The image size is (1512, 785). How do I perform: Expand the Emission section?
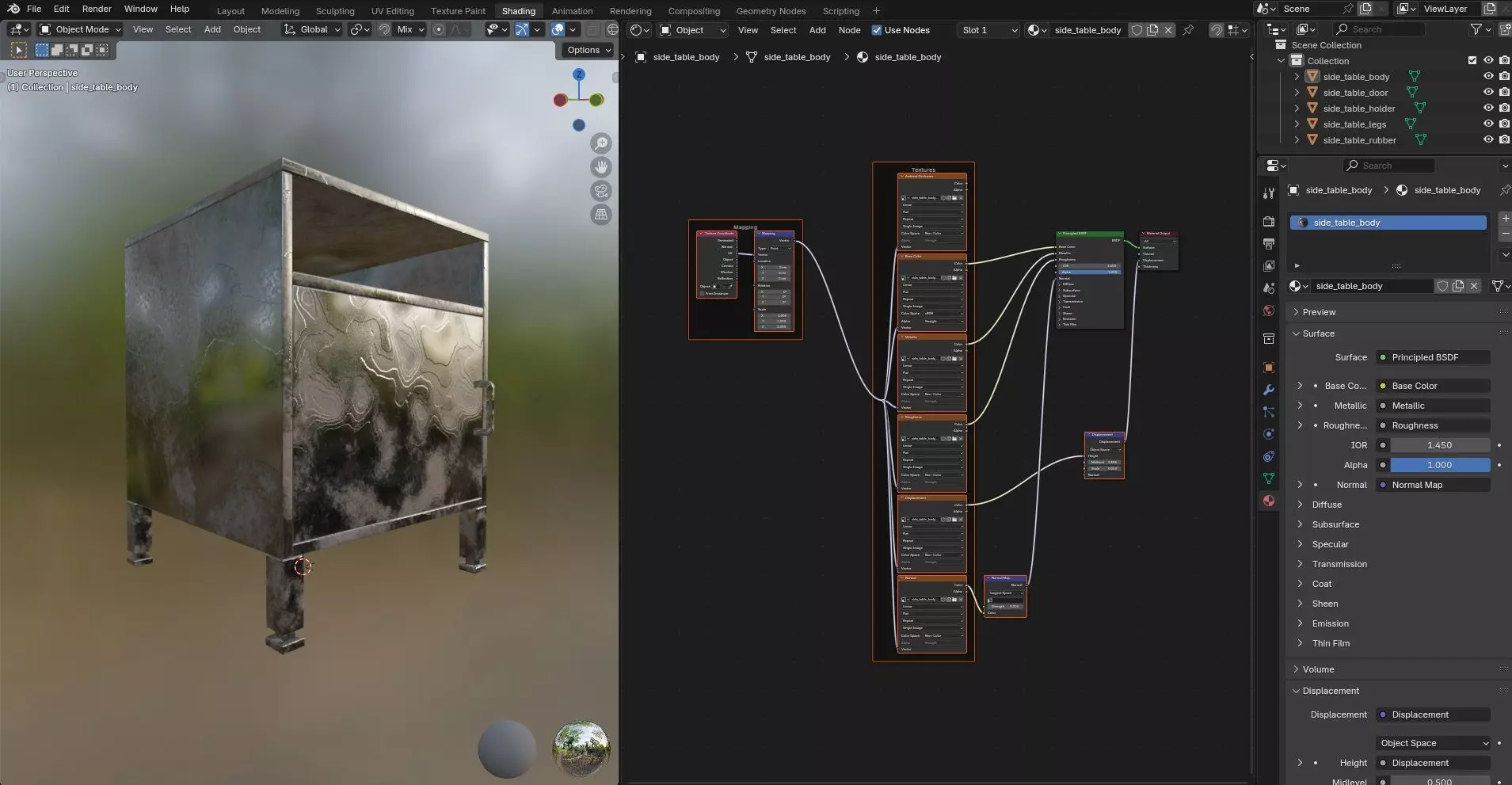click(1300, 623)
